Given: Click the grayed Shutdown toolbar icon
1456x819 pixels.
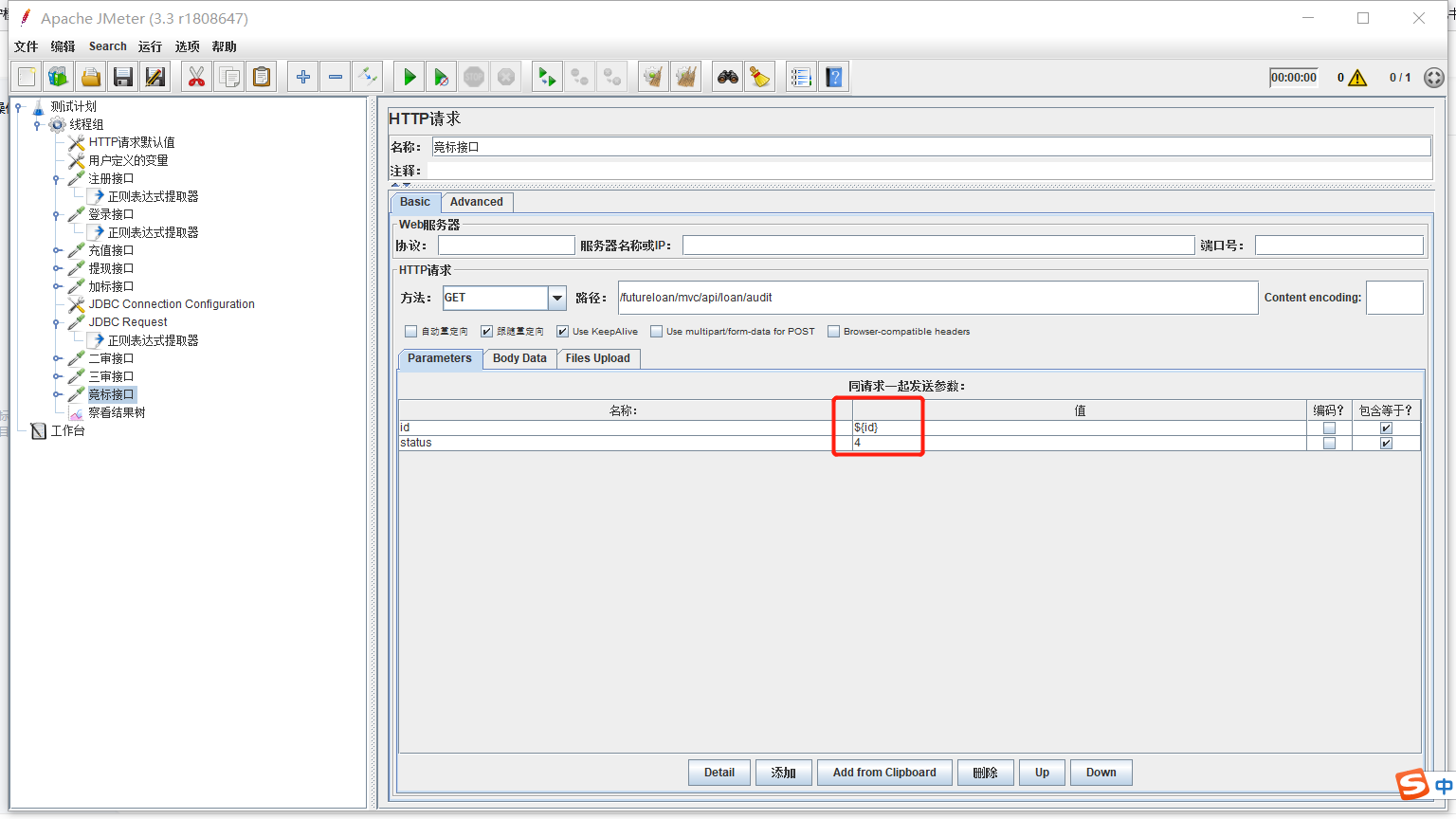Looking at the screenshot, I should (506, 77).
